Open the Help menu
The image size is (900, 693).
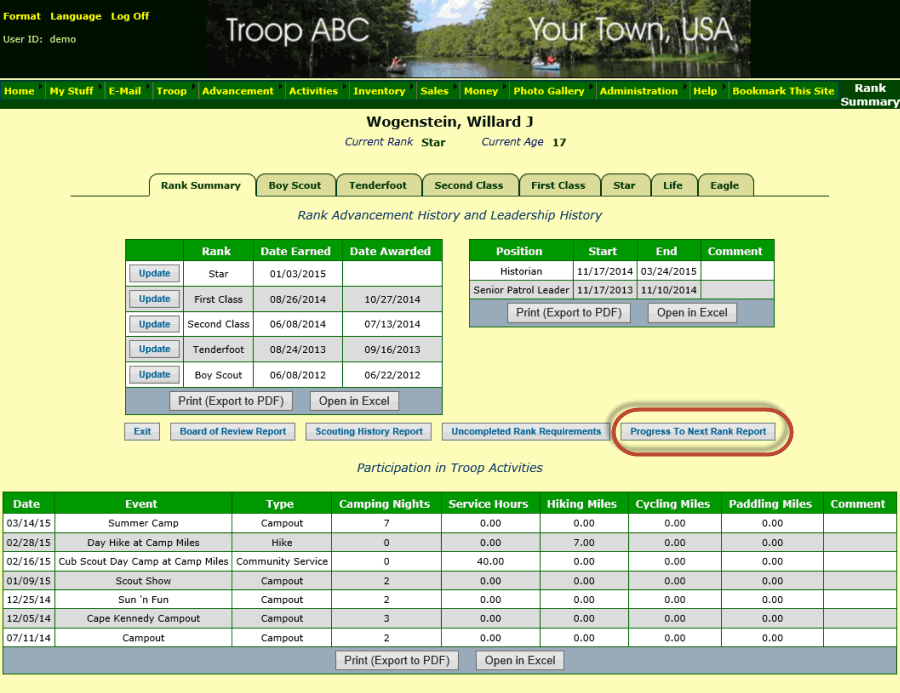705,91
